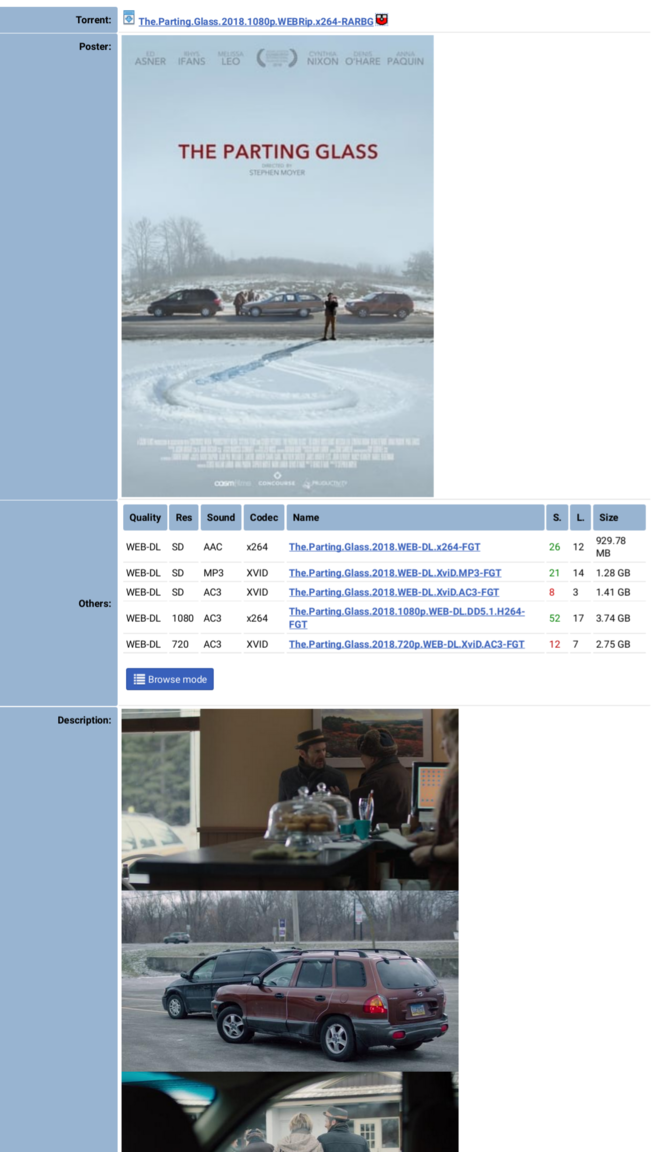Image resolution: width=667 pixels, height=1152 pixels.
Task: Open the red SUV parking lot screenshot
Action: pyautogui.click(x=289, y=981)
